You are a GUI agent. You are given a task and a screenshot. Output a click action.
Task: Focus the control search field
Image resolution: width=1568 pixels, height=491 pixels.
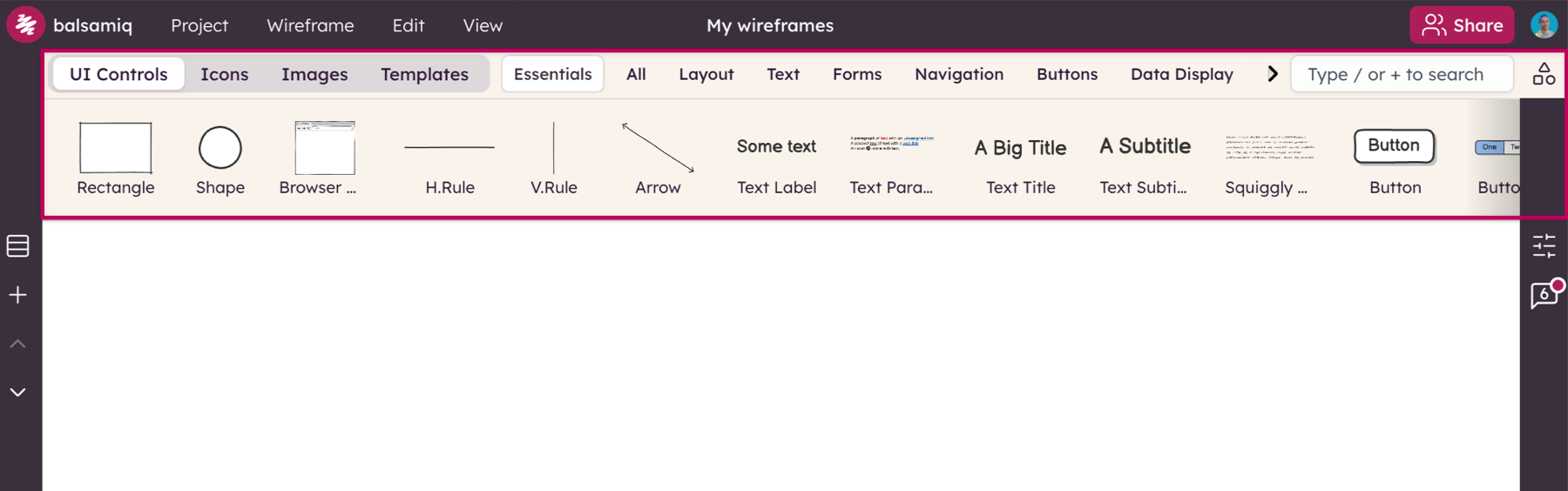pyautogui.click(x=1402, y=74)
